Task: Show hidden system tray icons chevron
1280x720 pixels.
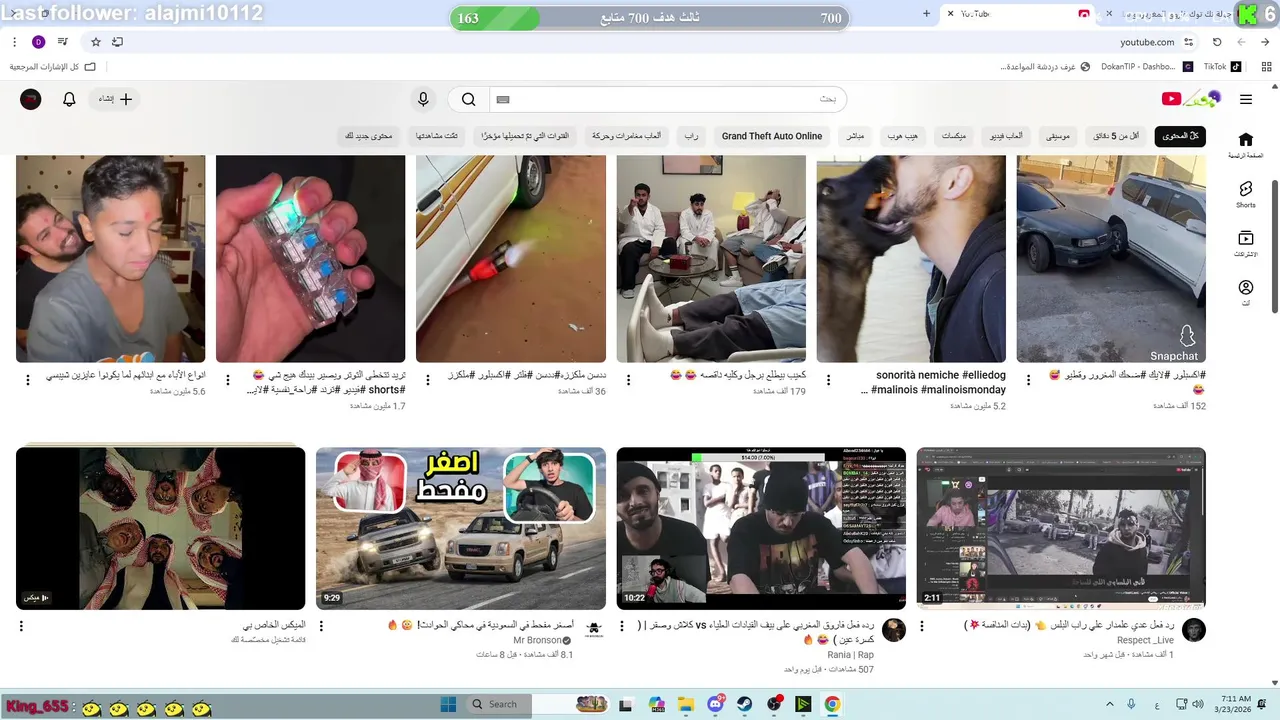Action: [x=1110, y=704]
